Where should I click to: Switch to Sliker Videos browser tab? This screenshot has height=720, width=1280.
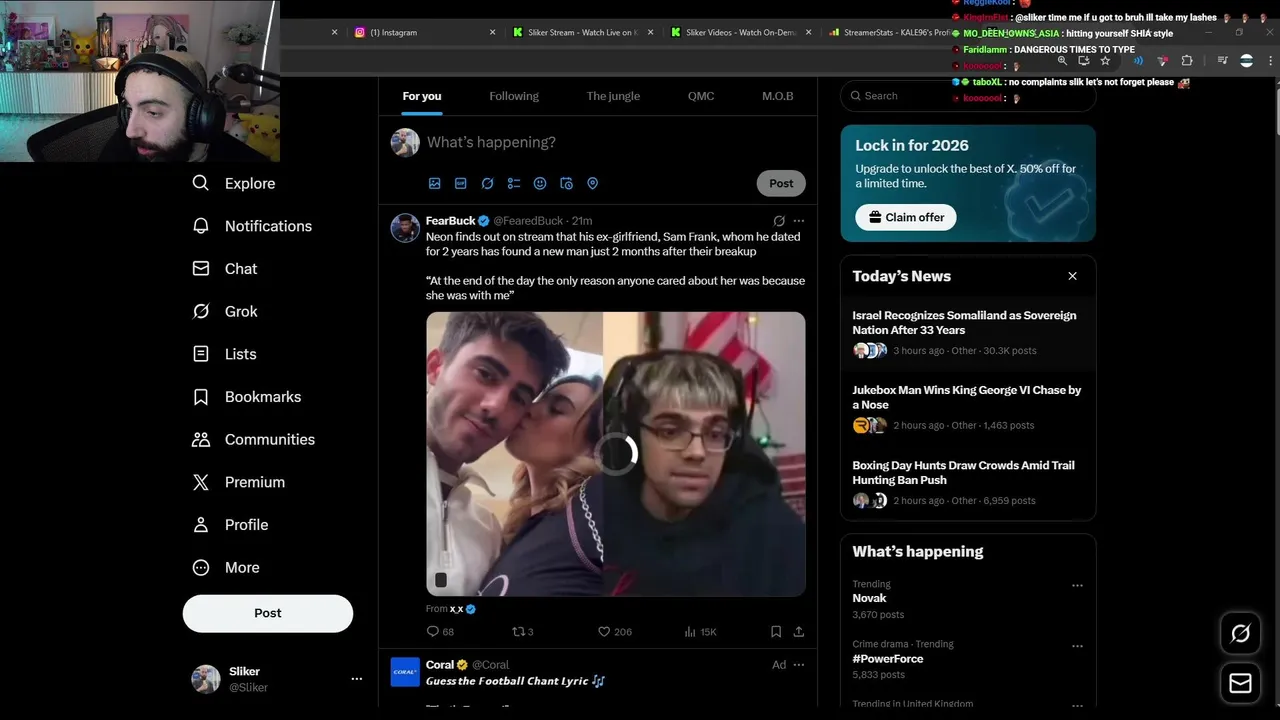click(x=741, y=32)
